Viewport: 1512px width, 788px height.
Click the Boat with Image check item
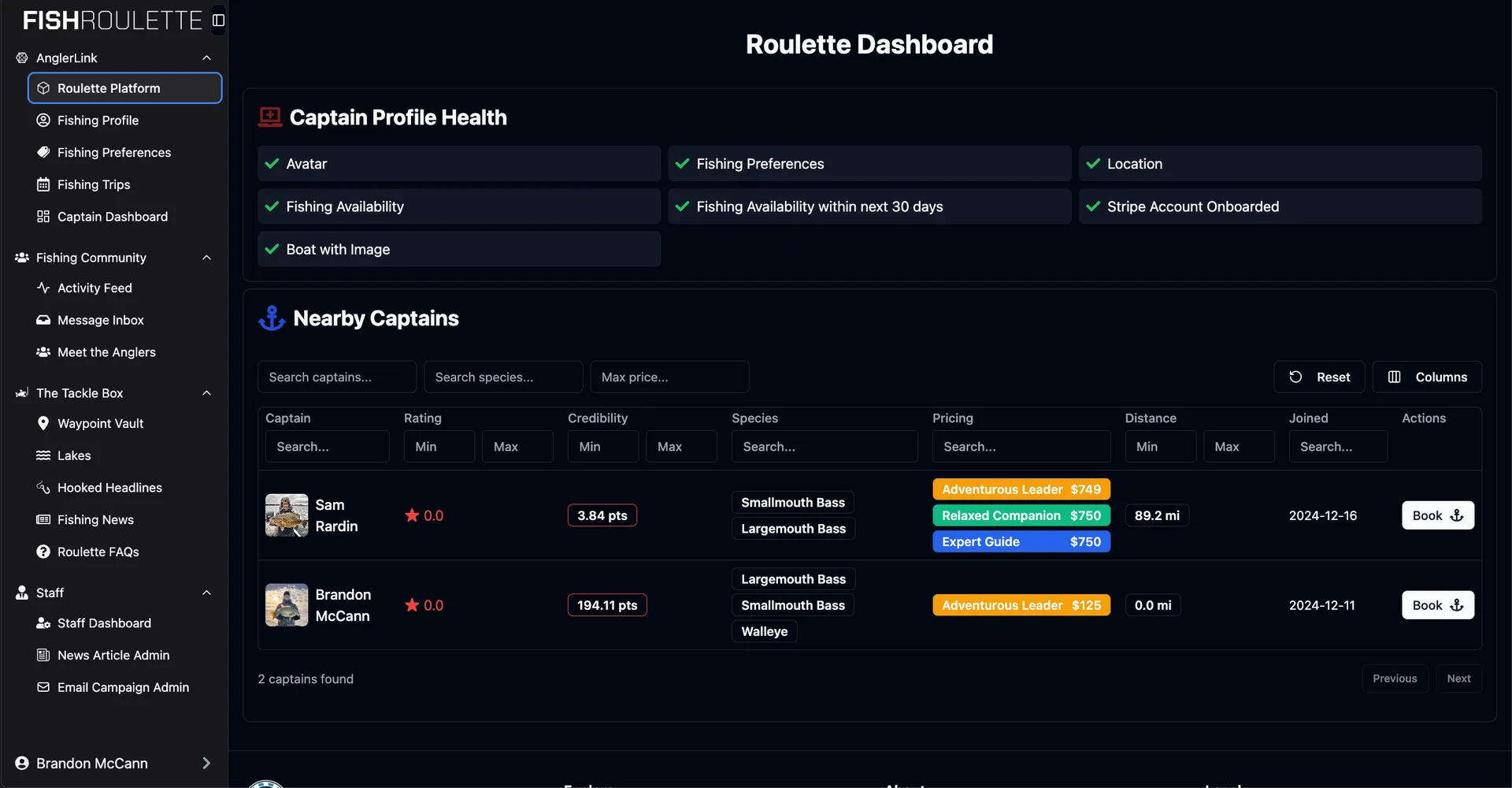458,249
